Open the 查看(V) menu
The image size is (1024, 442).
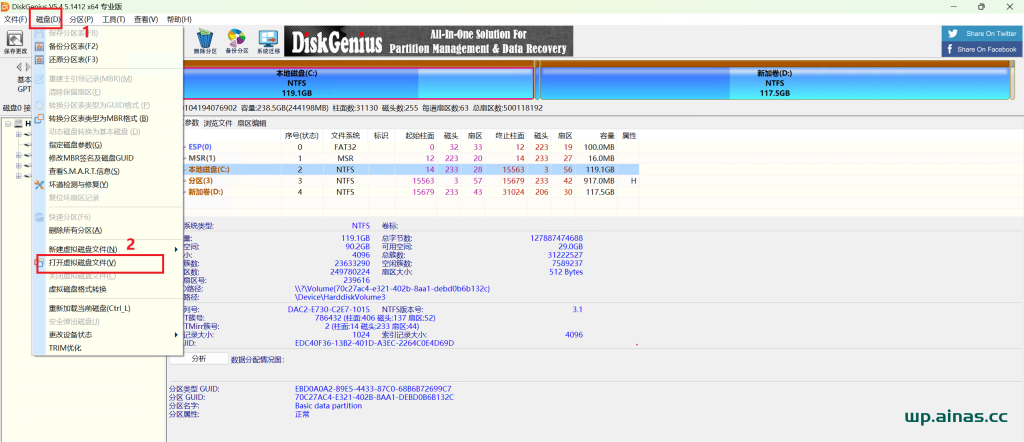tap(146, 20)
